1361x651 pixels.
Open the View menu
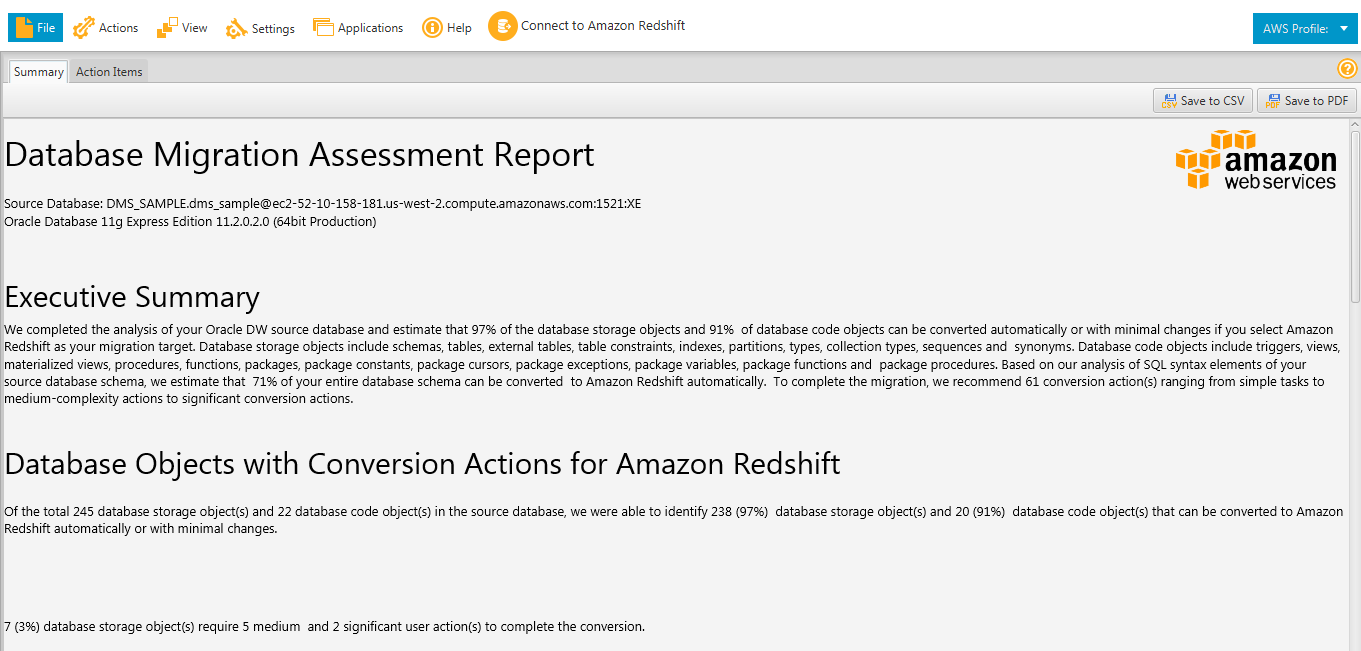point(182,28)
